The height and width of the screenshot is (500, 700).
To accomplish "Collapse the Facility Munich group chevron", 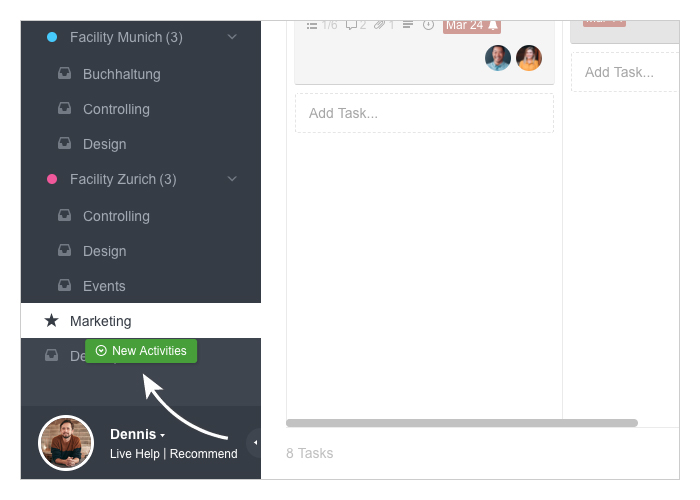I will (x=232, y=37).
